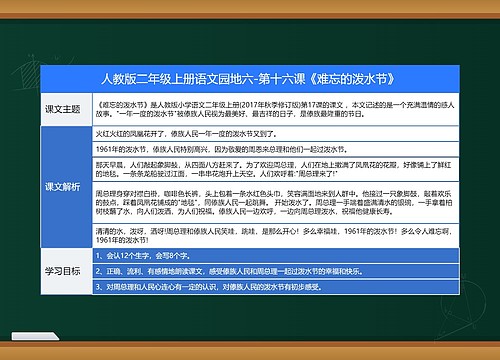
Task: Select goal 3、对周总理和人民心连心有一定的认识
Action: click(x=276, y=287)
